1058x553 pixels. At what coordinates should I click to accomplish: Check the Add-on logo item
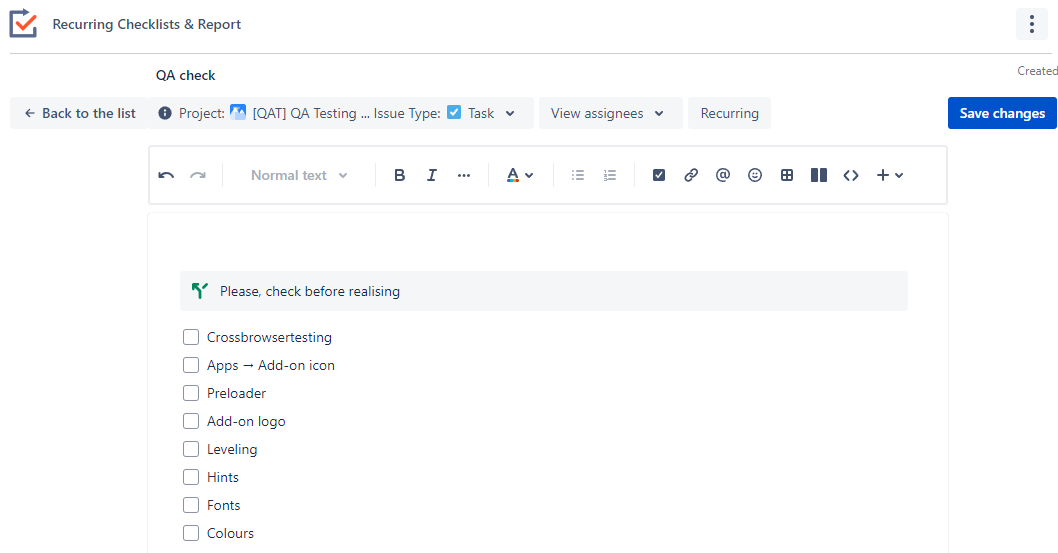click(x=191, y=421)
